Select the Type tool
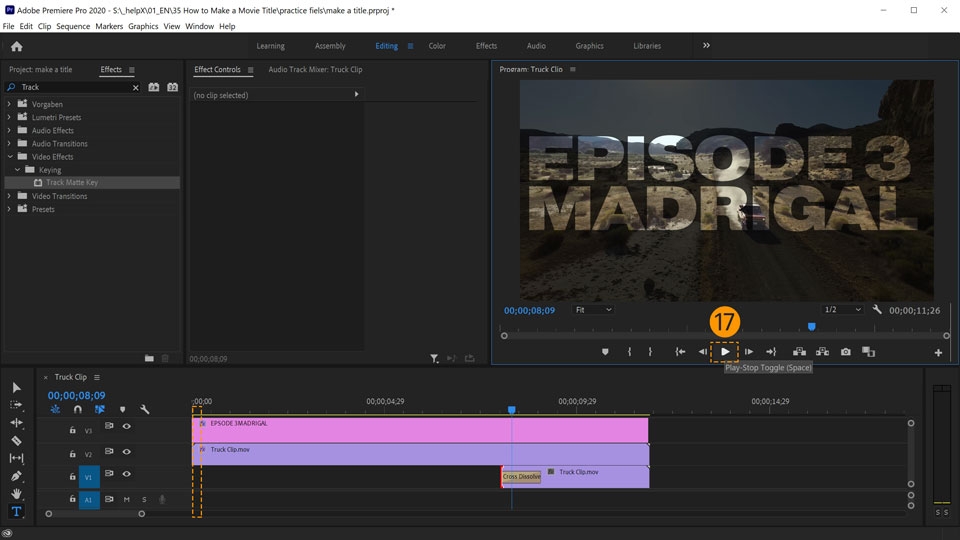960x540 pixels. pos(16,512)
